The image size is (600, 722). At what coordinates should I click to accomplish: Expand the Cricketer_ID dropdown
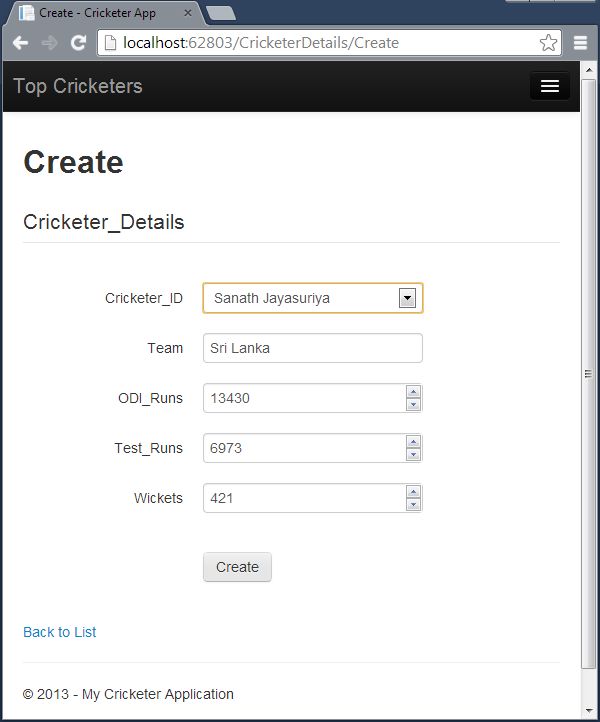[x=407, y=298]
